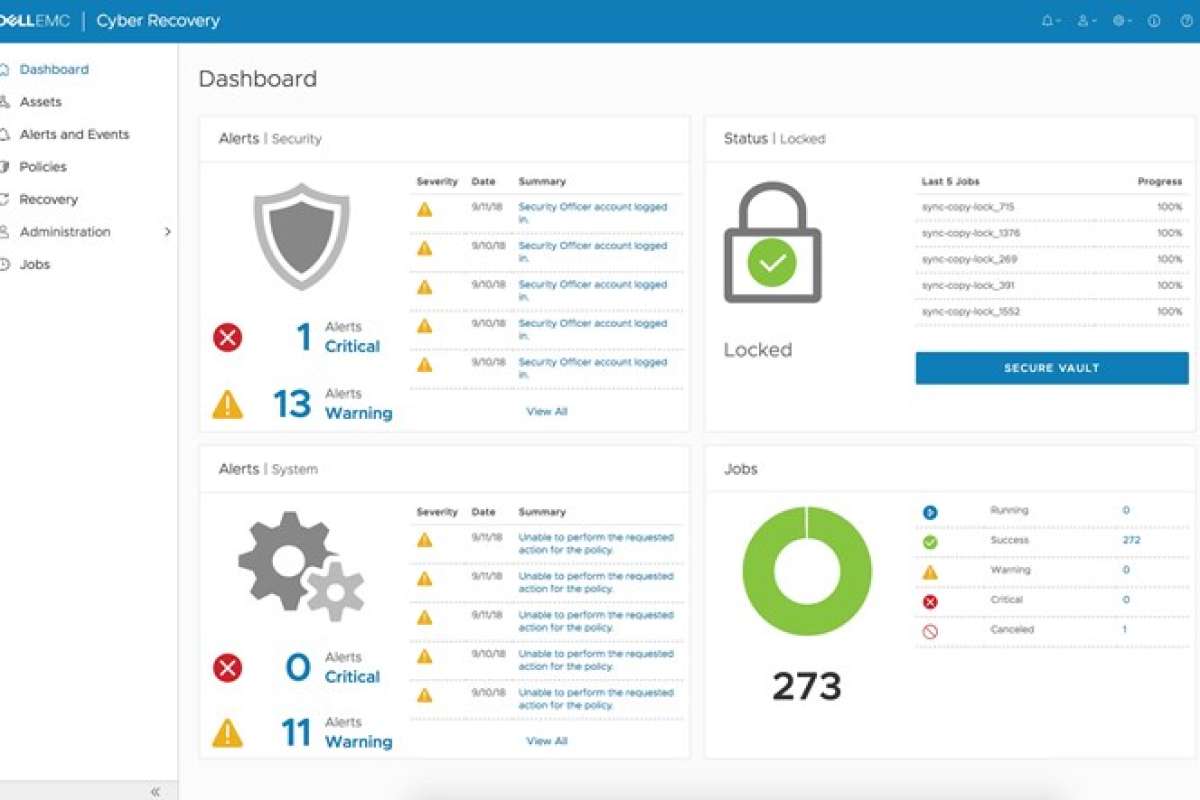
Task: Expand the Administration submenu chevron
Action: (x=167, y=232)
